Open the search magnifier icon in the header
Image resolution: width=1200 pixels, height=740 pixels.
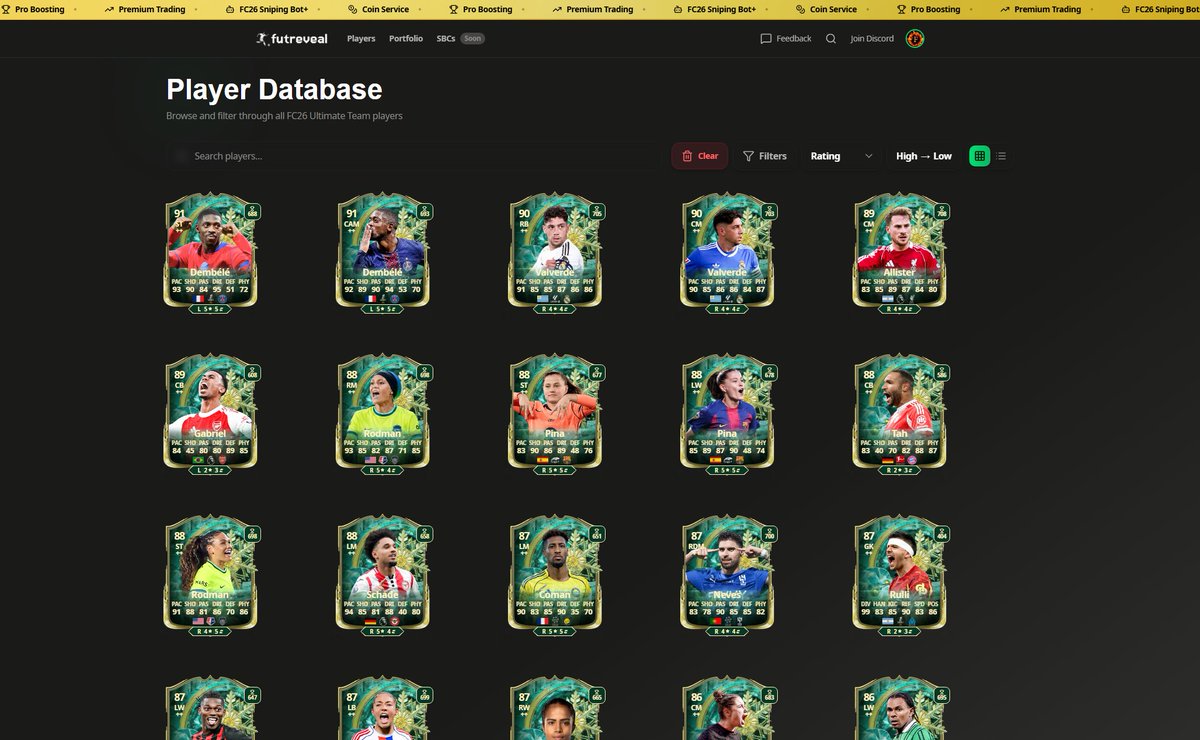tap(831, 39)
